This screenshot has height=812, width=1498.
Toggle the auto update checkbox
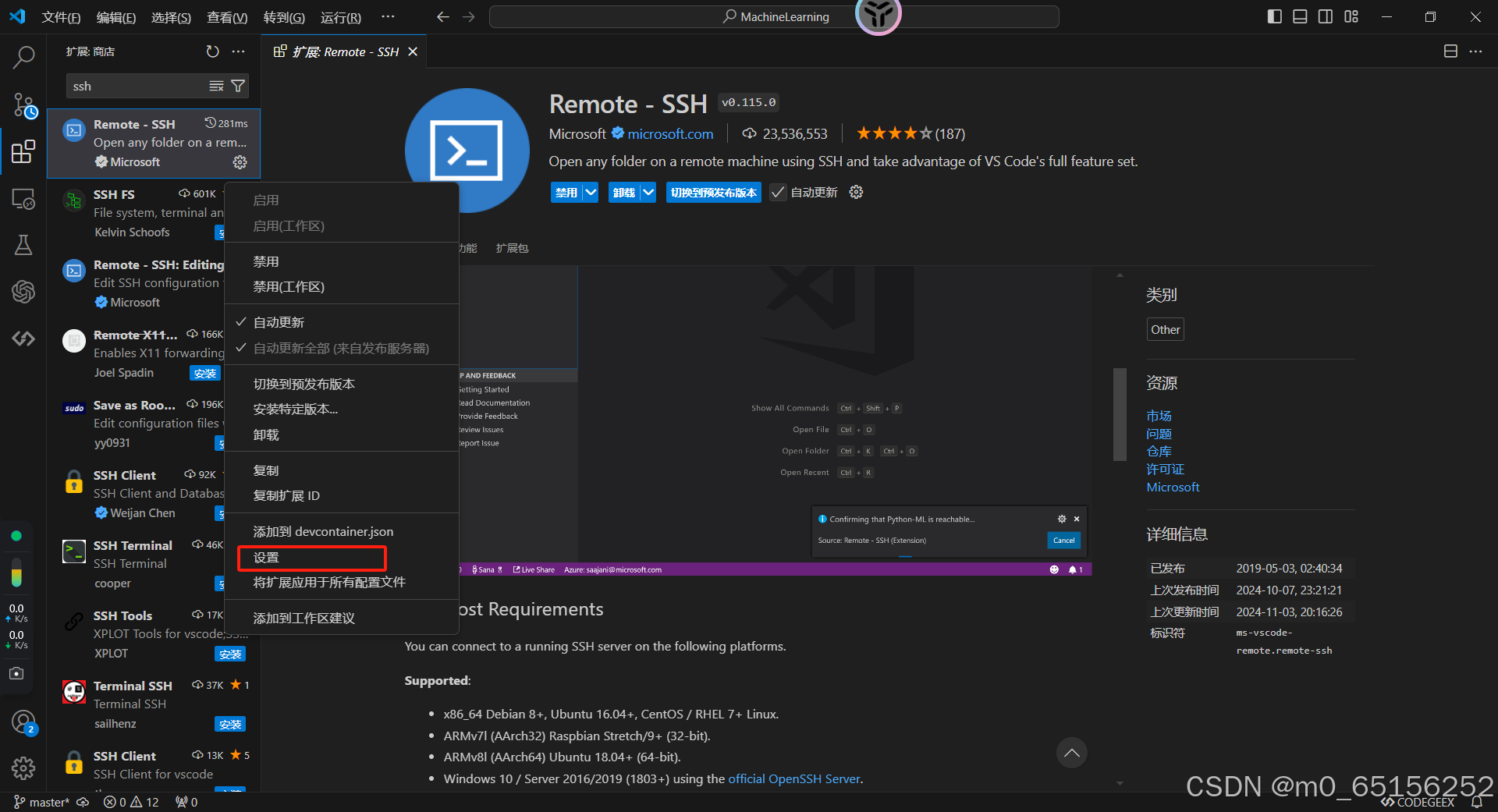click(778, 193)
